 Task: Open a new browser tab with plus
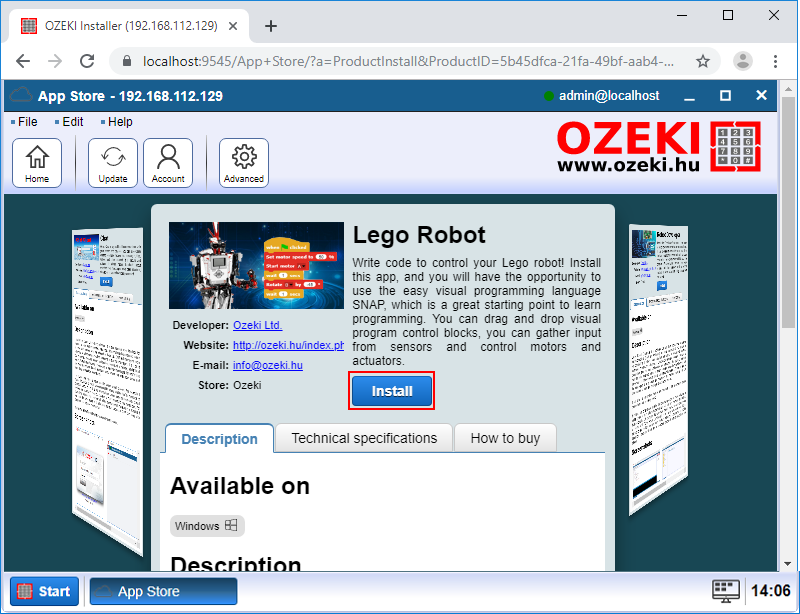coord(271,26)
